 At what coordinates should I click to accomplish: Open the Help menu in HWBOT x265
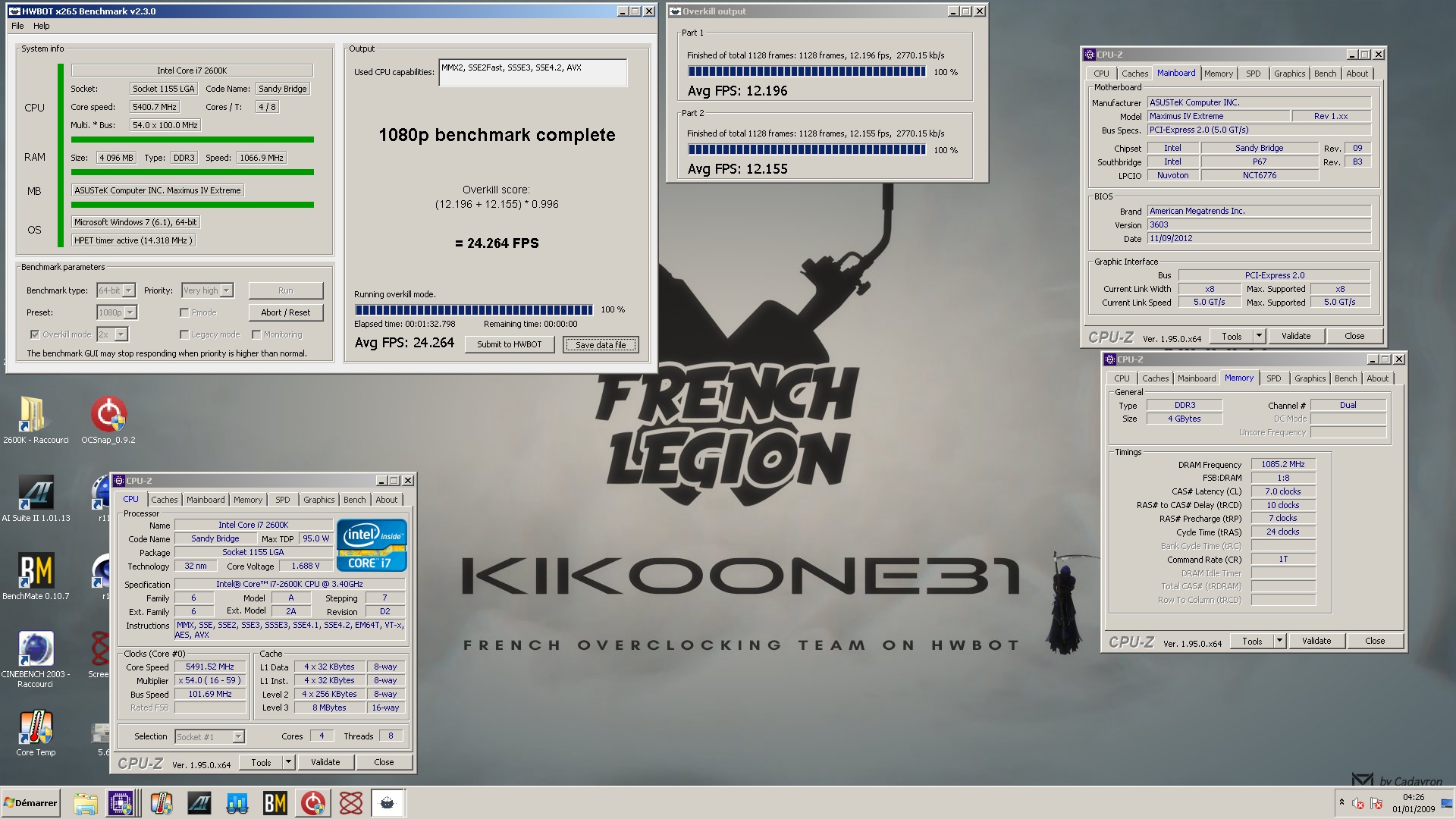tap(41, 26)
